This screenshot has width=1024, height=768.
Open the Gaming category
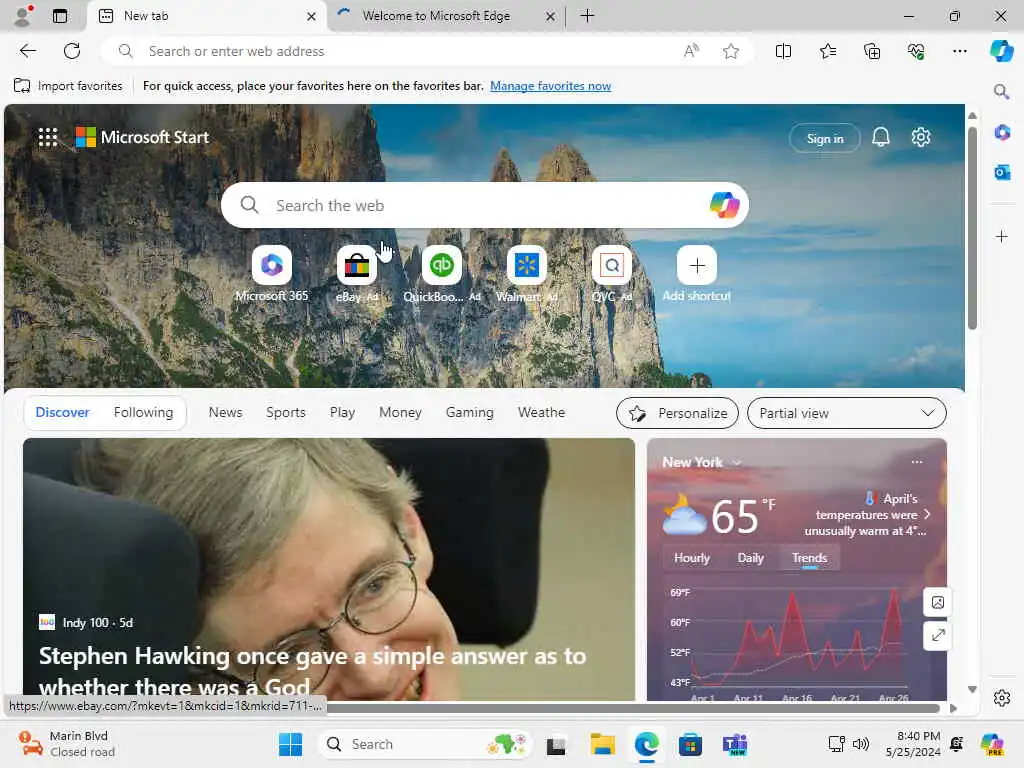470,413
